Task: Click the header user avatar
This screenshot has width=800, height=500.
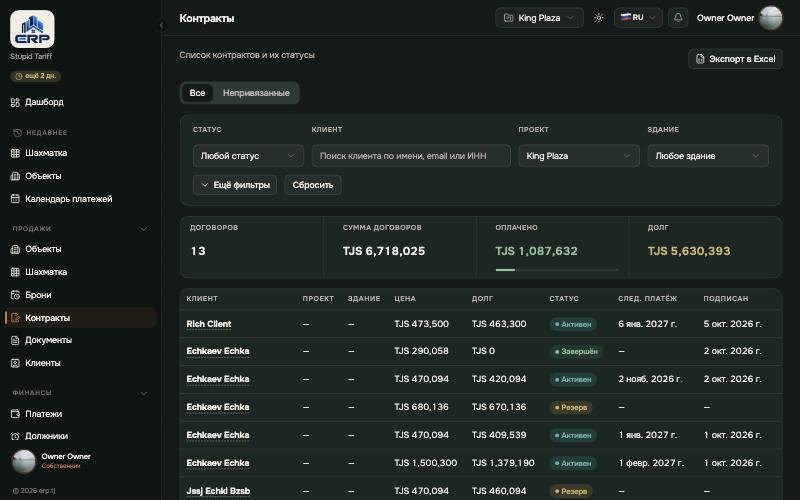Action: click(x=770, y=18)
